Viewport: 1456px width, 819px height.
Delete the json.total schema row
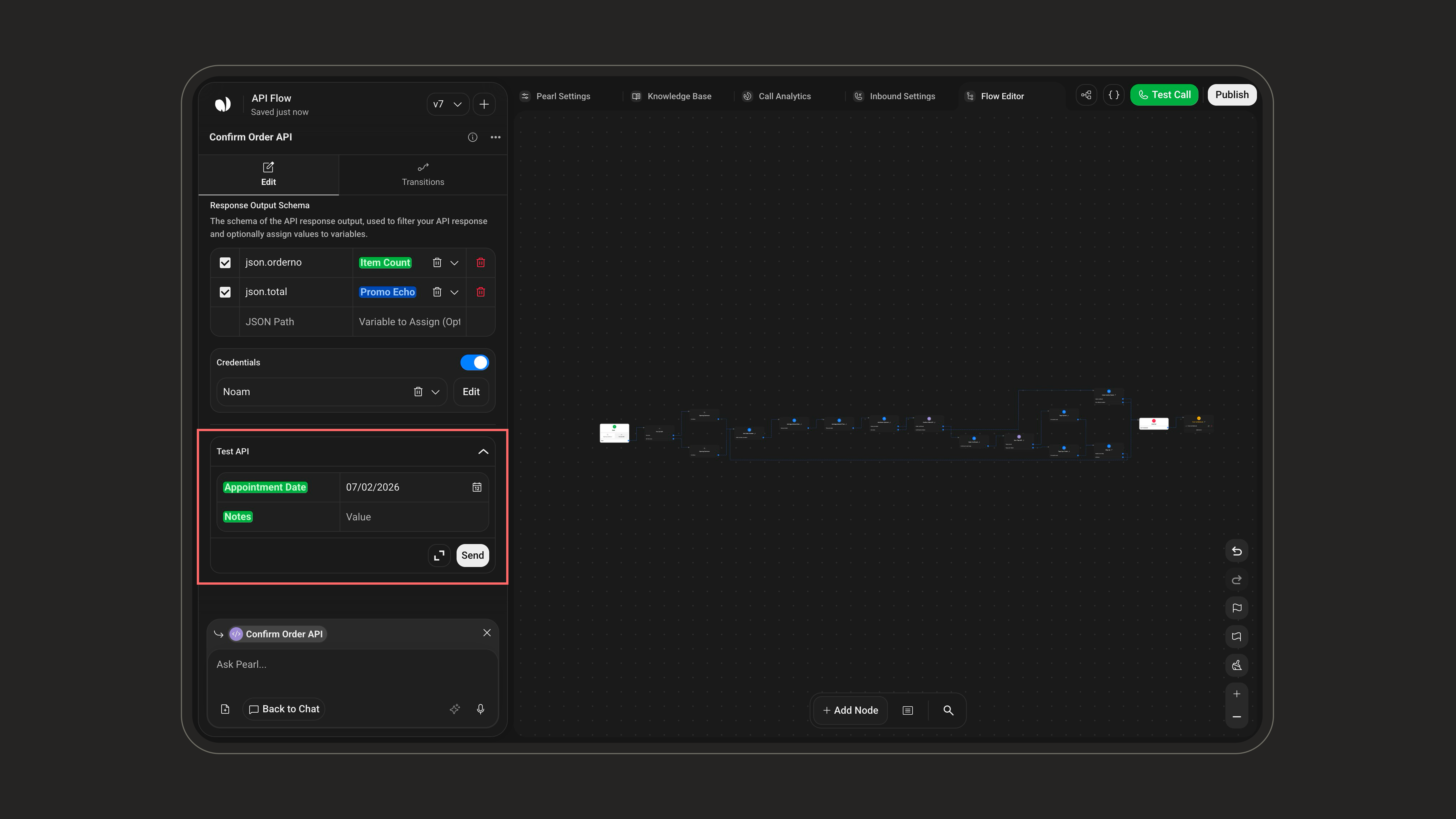click(x=480, y=292)
